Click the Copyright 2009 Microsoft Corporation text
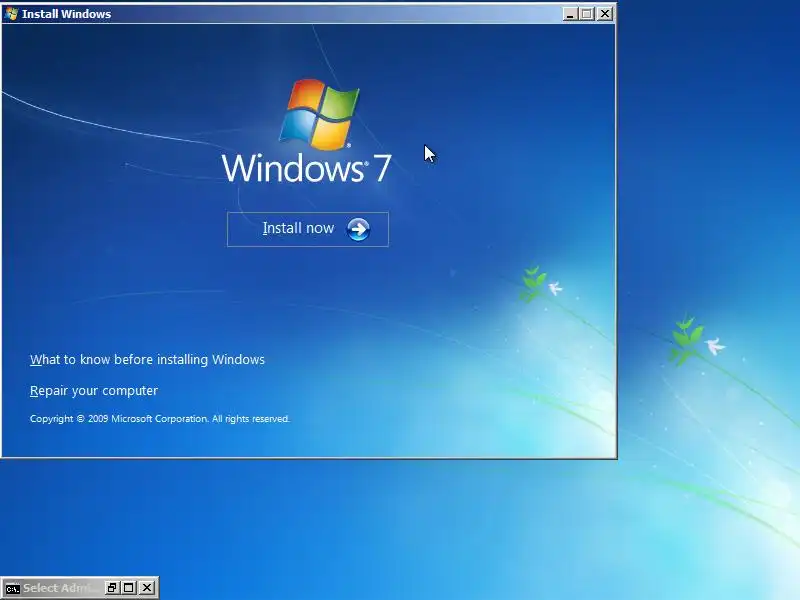 click(160, 419)
